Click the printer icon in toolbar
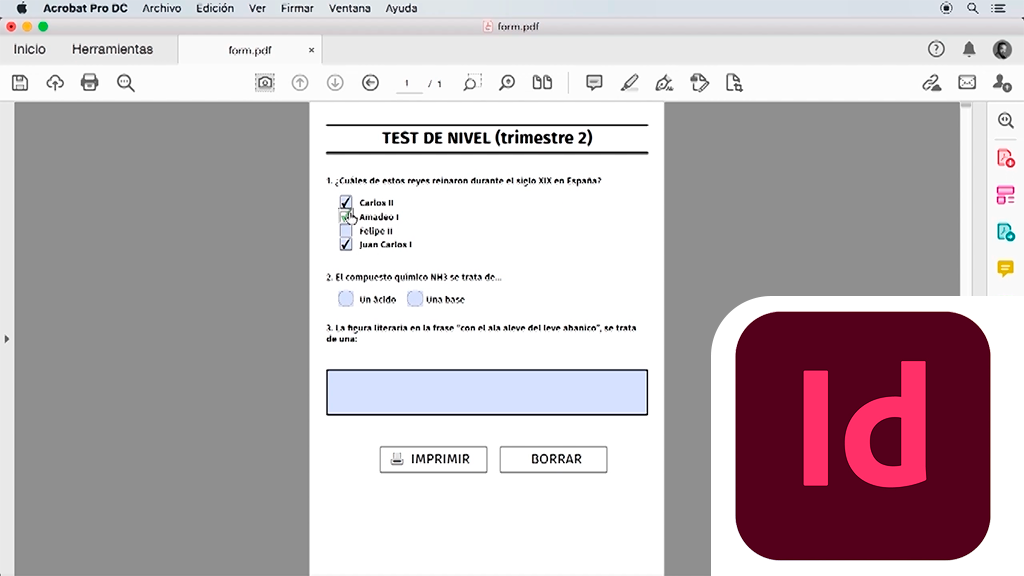 point(90,83)
